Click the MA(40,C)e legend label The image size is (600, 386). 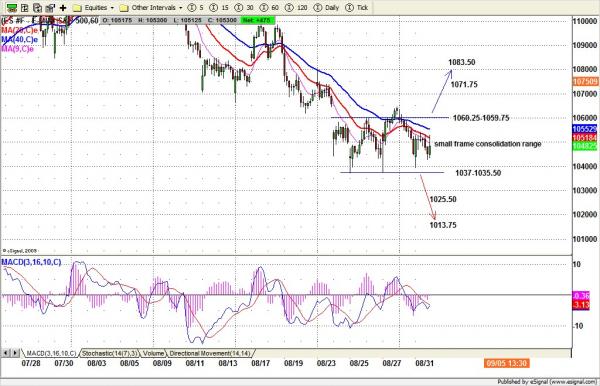20,39
